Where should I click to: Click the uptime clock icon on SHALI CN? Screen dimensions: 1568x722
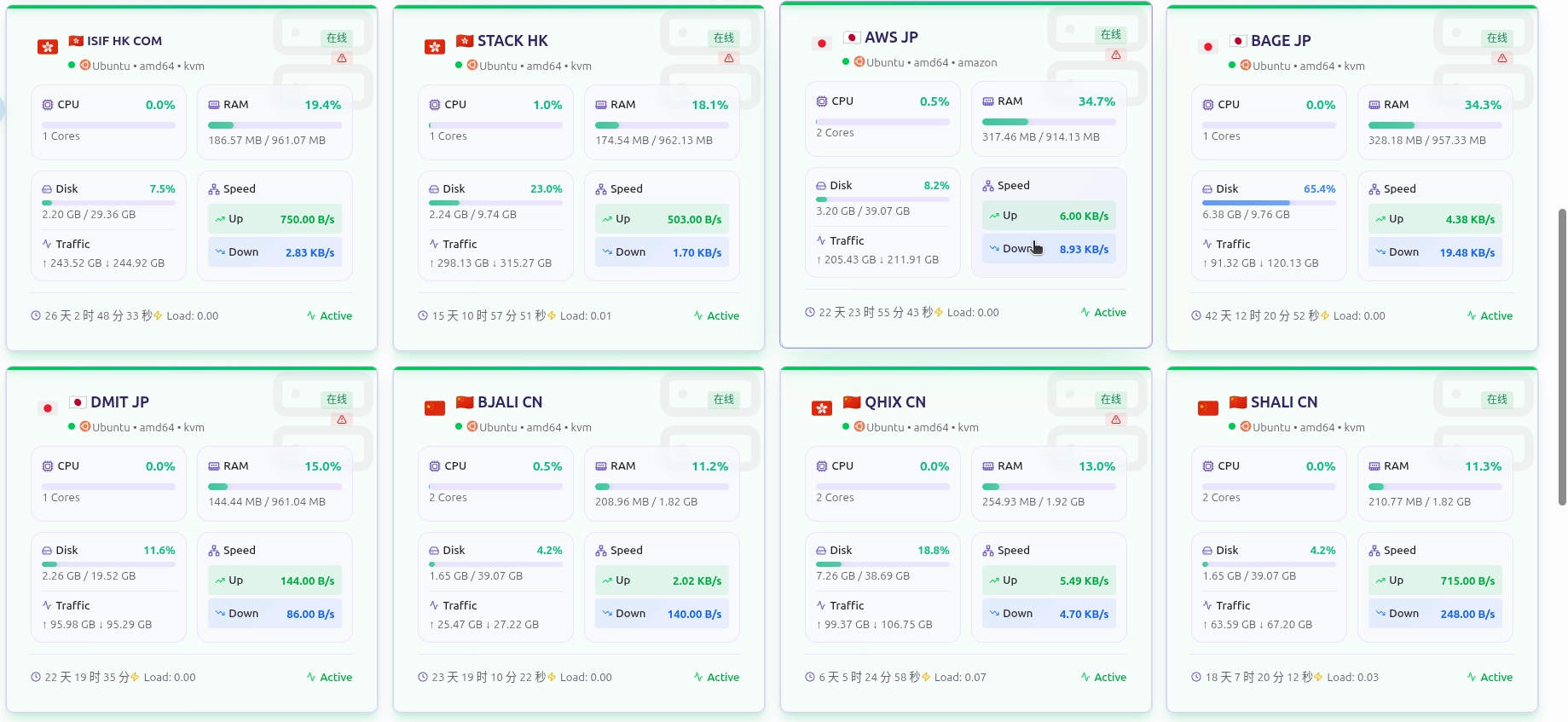[1196, 678]
